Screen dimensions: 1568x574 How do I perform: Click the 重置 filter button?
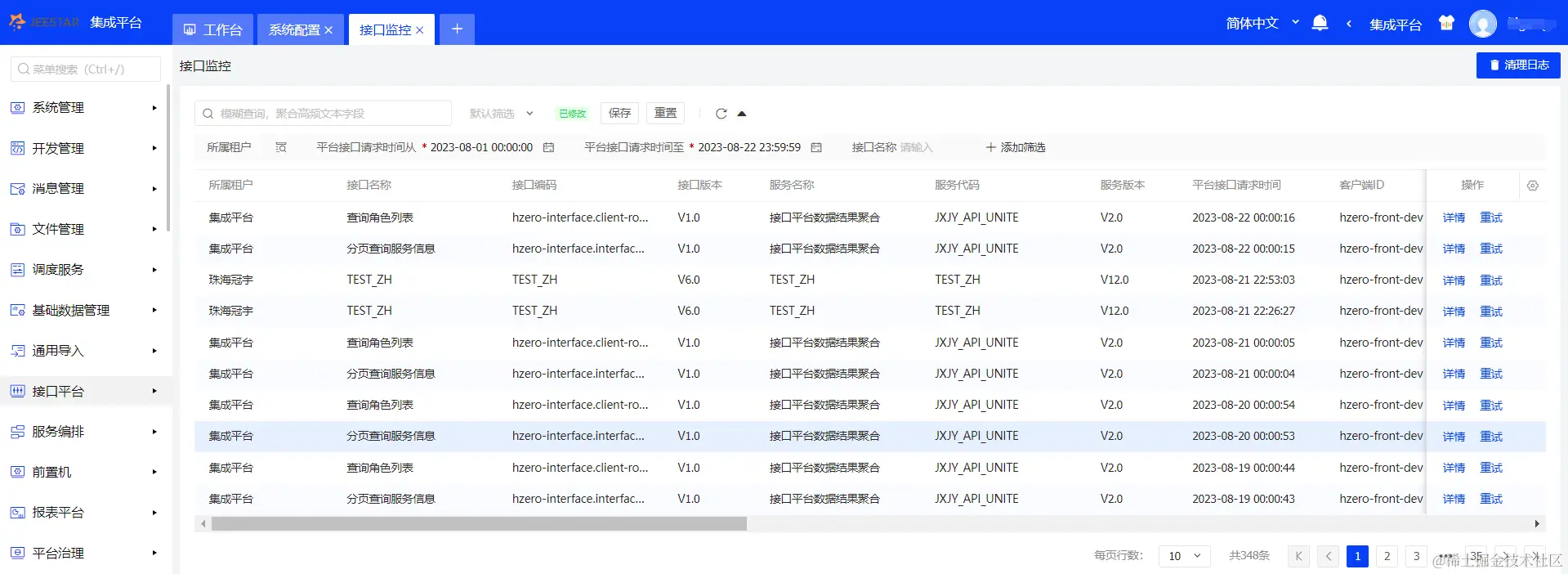tap(665, 113)
